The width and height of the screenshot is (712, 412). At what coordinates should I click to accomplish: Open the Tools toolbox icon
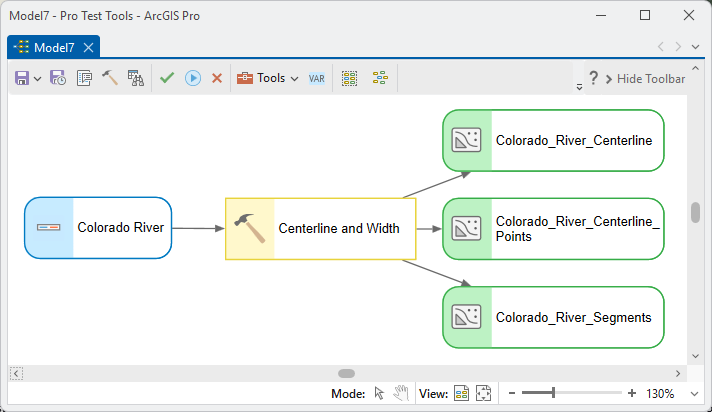(245, 78)
